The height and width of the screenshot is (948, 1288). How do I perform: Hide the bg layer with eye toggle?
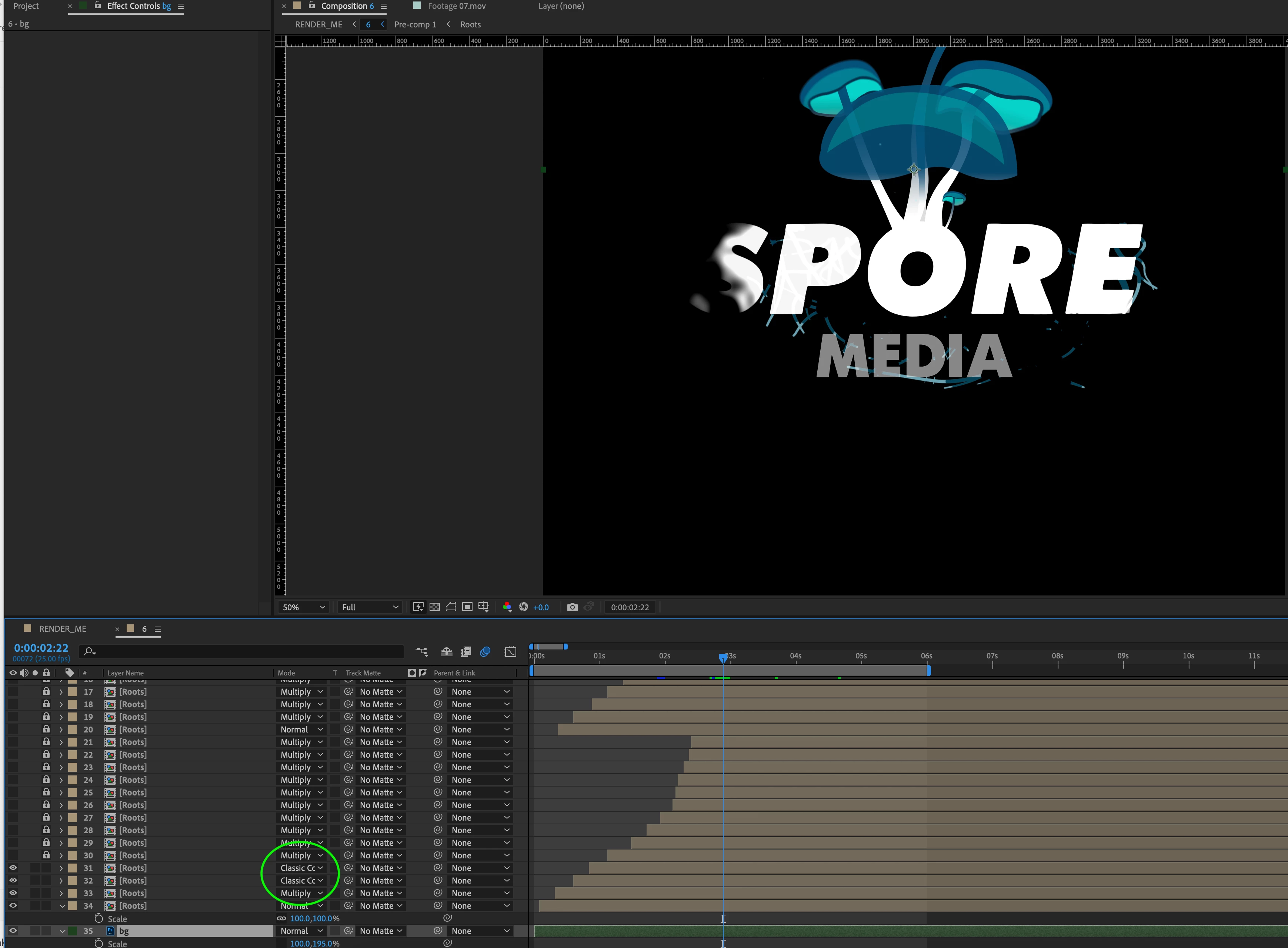coord(13,931)
